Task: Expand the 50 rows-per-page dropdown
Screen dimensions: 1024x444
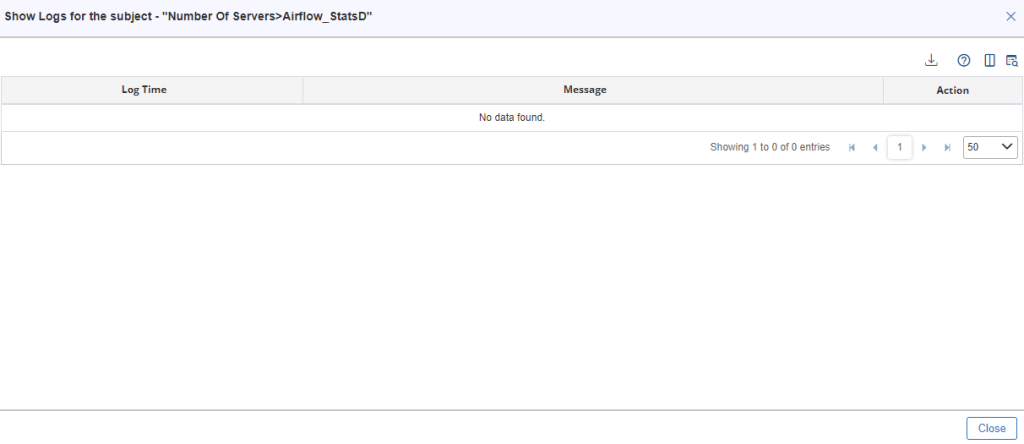Action: [990, 148]
